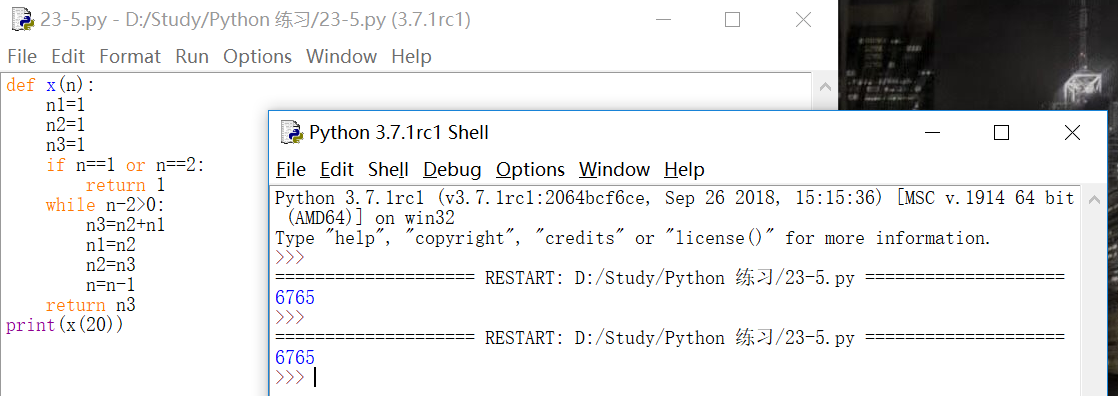Open the editor Edit menu
The height and width of the screenshot is (396, 1118).
point(68,56)
